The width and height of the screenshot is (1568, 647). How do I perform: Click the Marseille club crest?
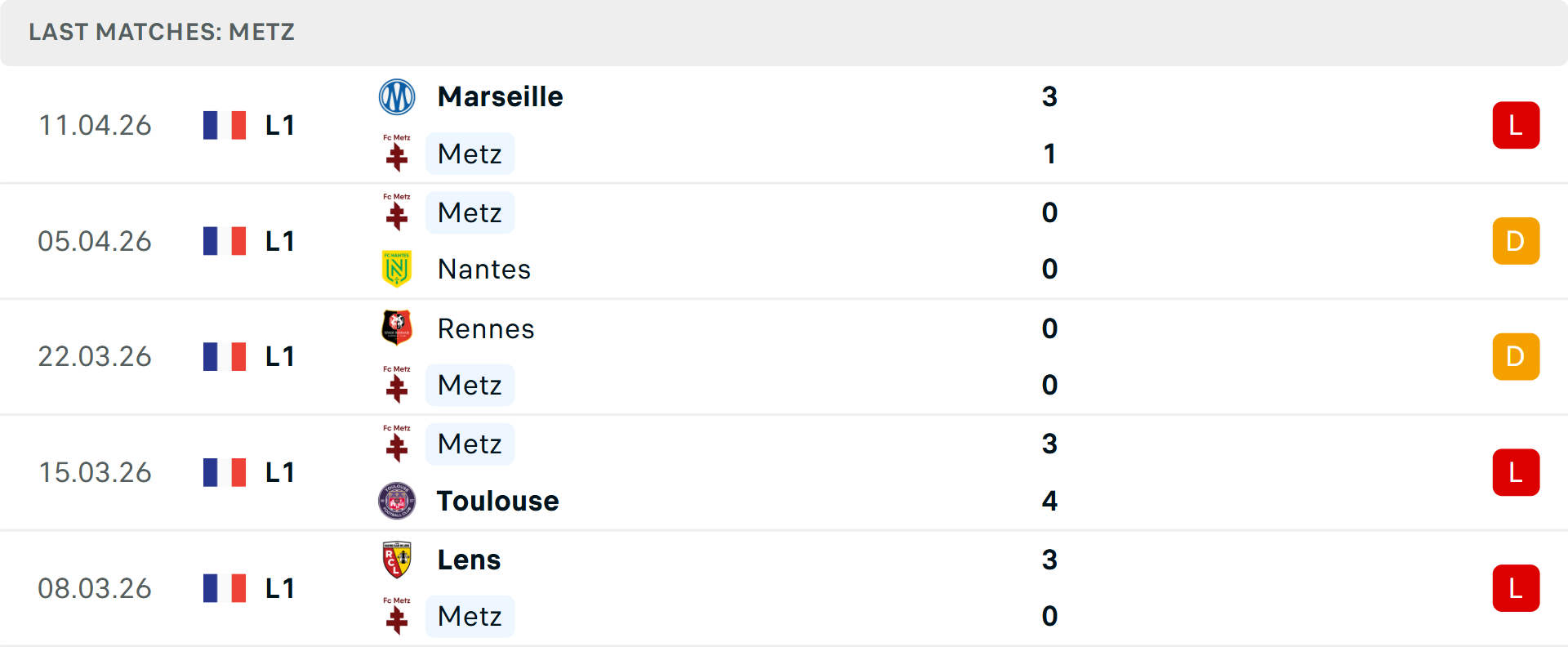tap(397, 97)
